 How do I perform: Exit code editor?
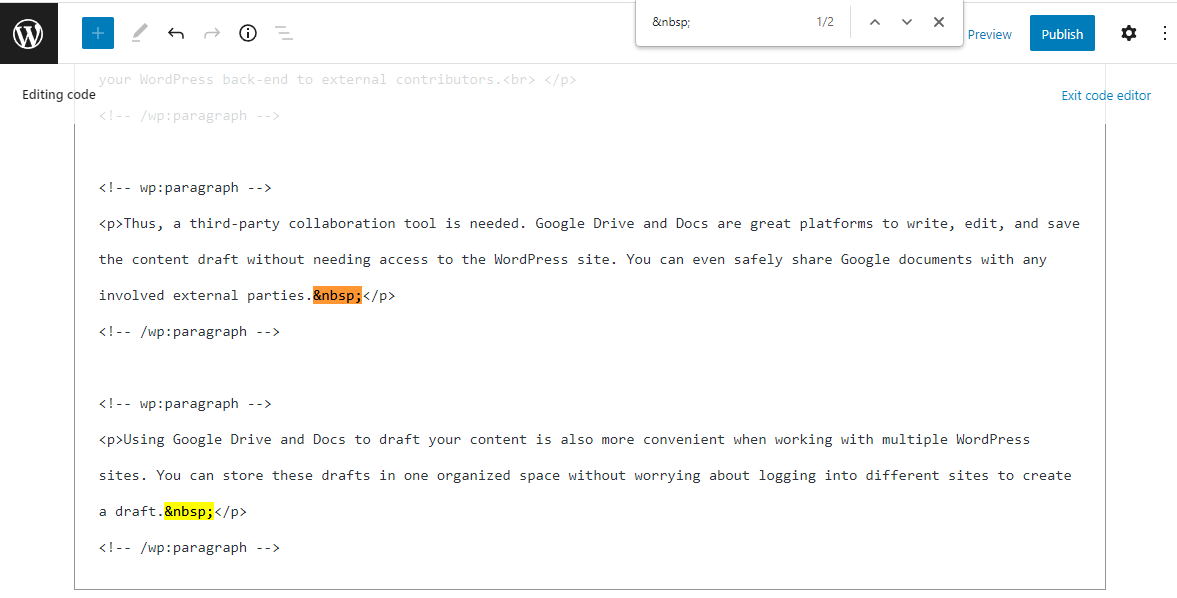[x=1106, y=95]
